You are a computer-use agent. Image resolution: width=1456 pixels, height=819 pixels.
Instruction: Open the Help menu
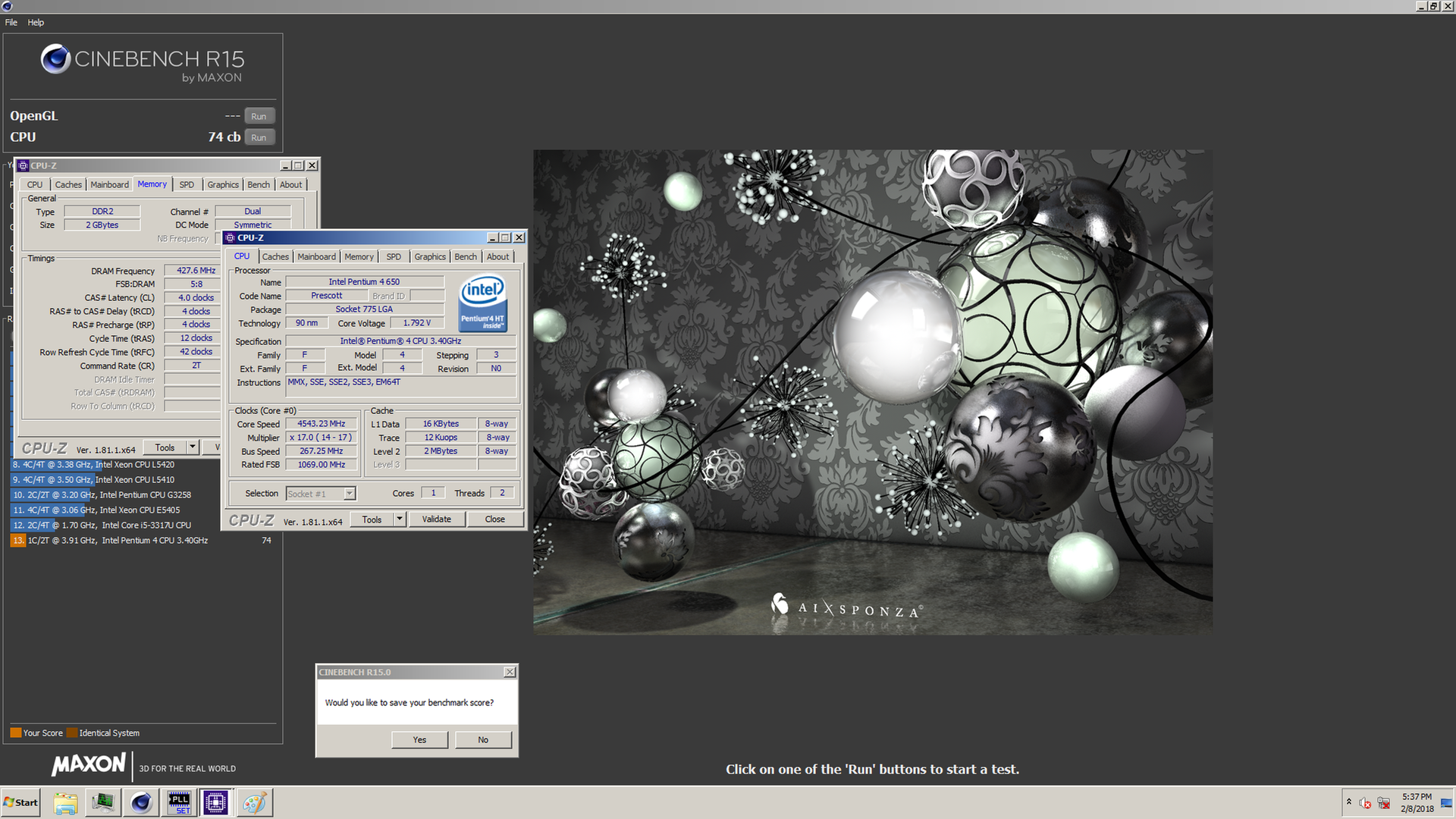click(x=36, y=22)
